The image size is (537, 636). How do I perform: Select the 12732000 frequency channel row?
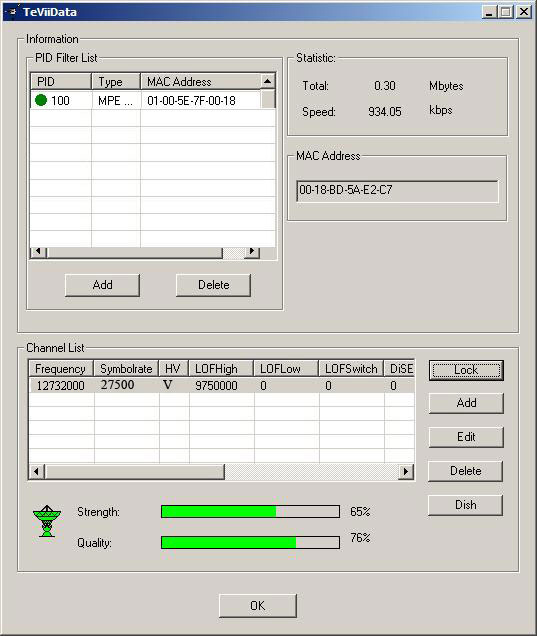click(x=222, y=385)
